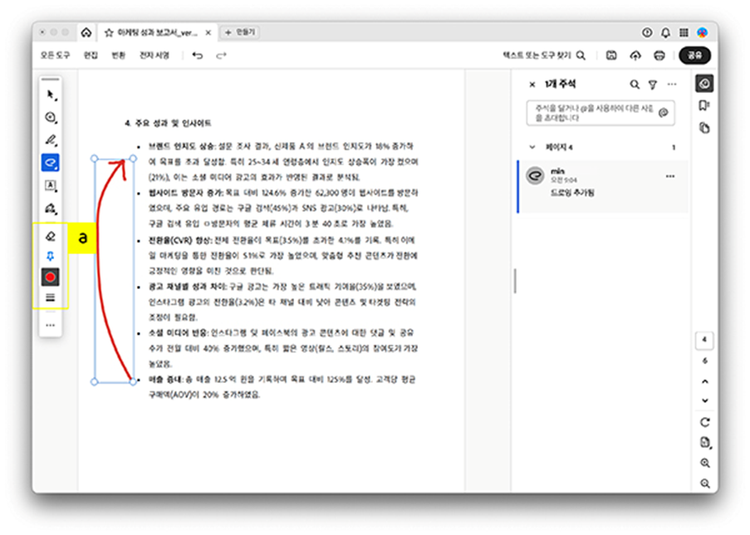The image size is (750, 535).
Task: Open page display settings icon
Action: 705,443
